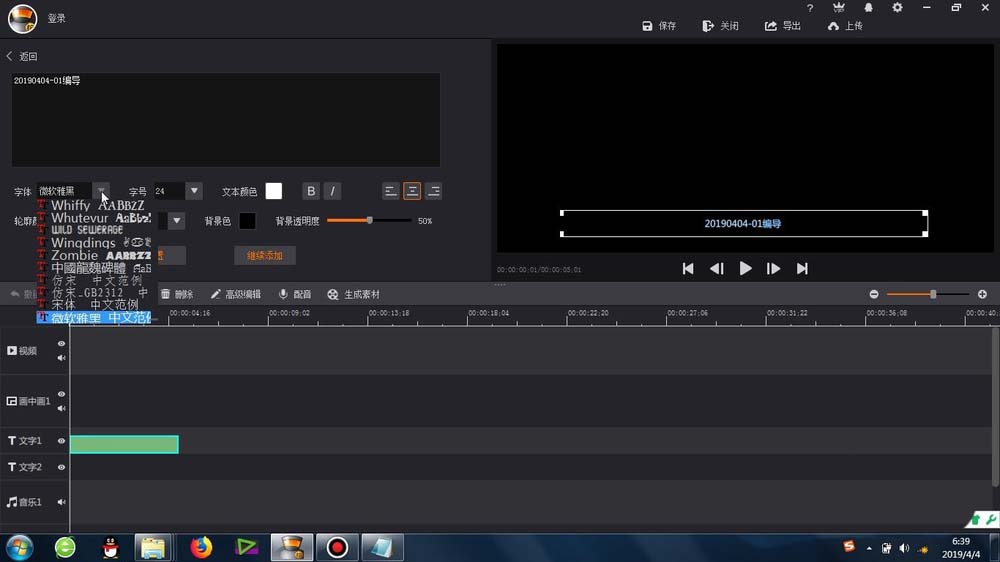Toggle visibility of the 画中画1 track
Viewport: 1000px width, 562px height.
[x=61, y=394]
